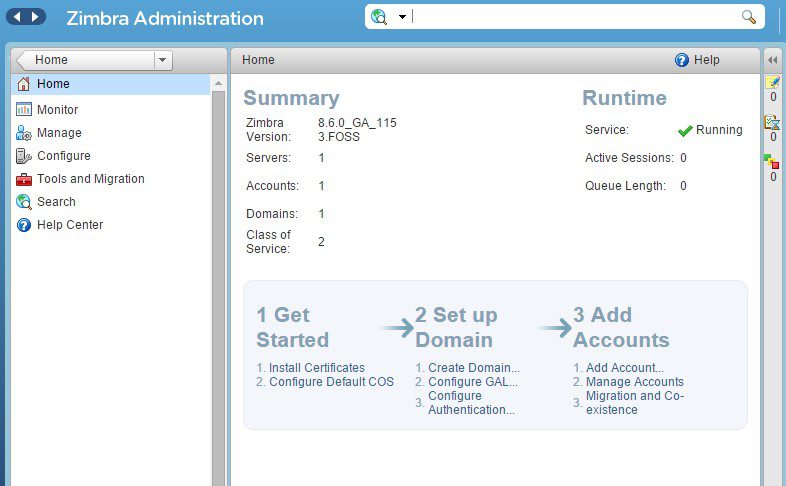Click the sidebar vertical scrollbar track

[x=218, y=288]
